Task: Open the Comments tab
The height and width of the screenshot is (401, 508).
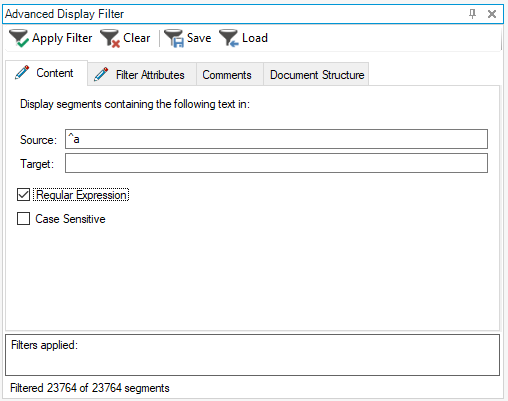Action: coord(227,74)
